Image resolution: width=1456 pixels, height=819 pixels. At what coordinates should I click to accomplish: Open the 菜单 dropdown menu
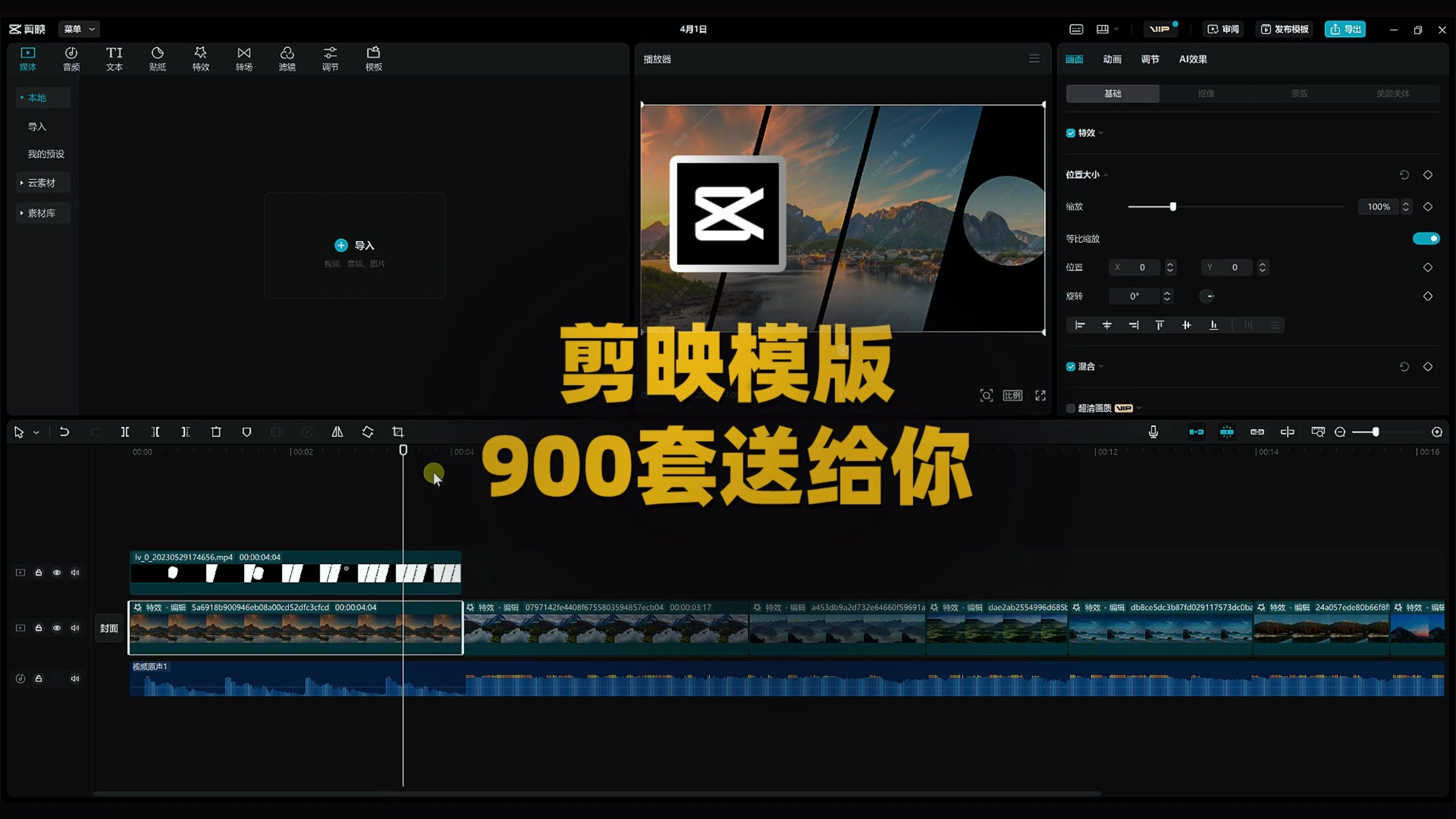[79, 29]
